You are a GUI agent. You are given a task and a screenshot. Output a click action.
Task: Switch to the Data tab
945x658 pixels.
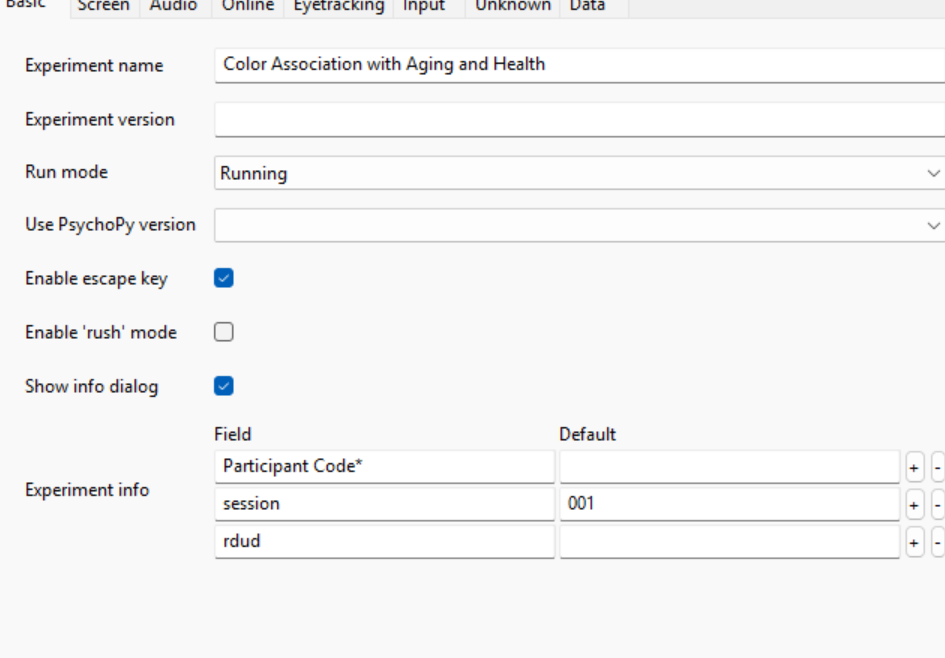(587, 6)
